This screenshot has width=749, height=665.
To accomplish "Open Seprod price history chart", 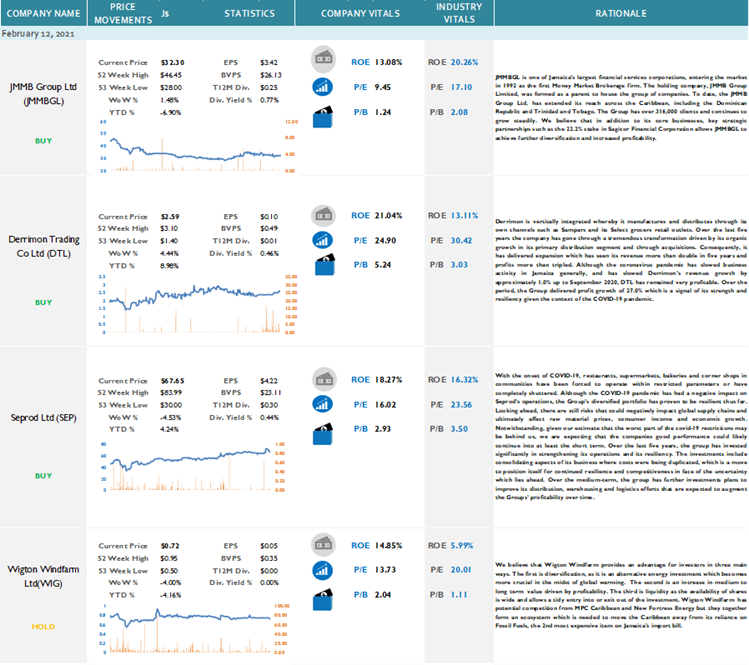I will 192,467.
